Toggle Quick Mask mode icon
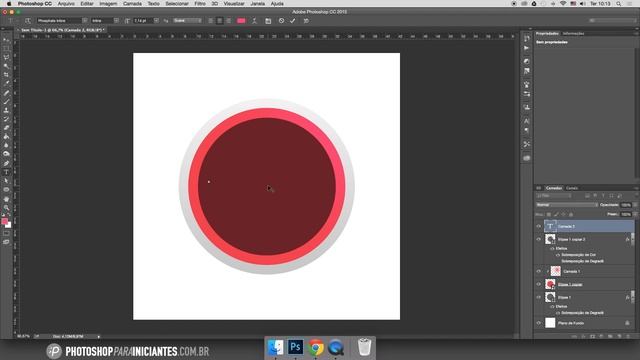 click(6, 233)
